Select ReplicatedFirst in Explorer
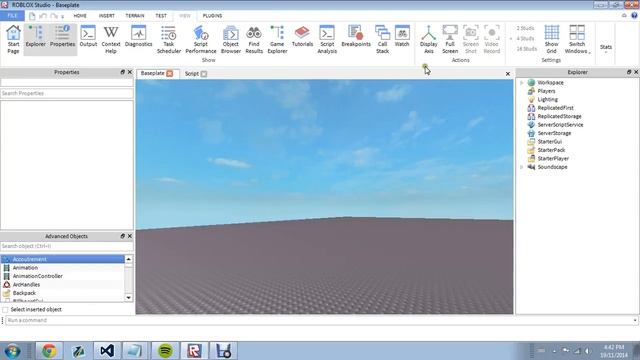The image size is (640, 360). 555,108
